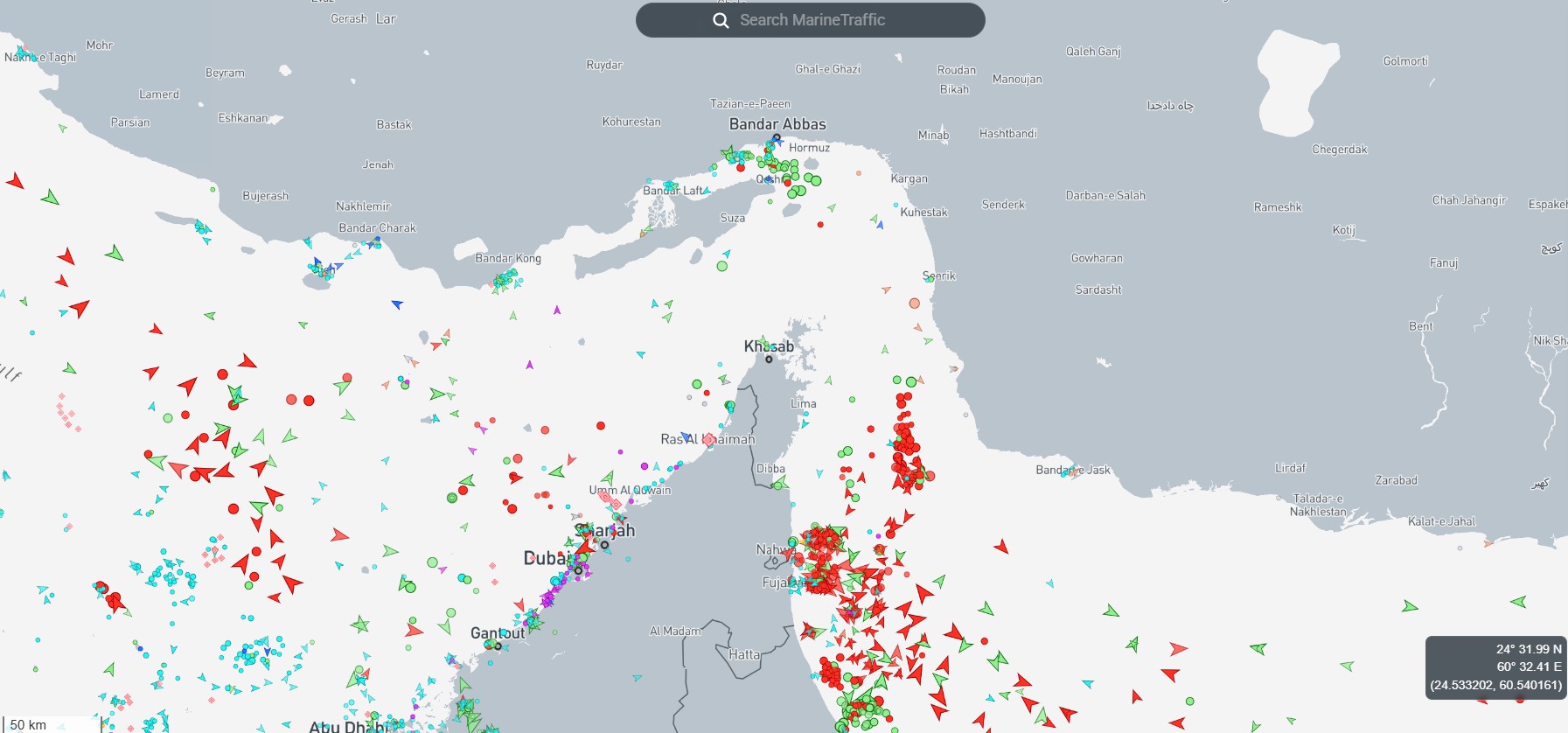Select the large red vessel at top-left edge

click(15, 181)
